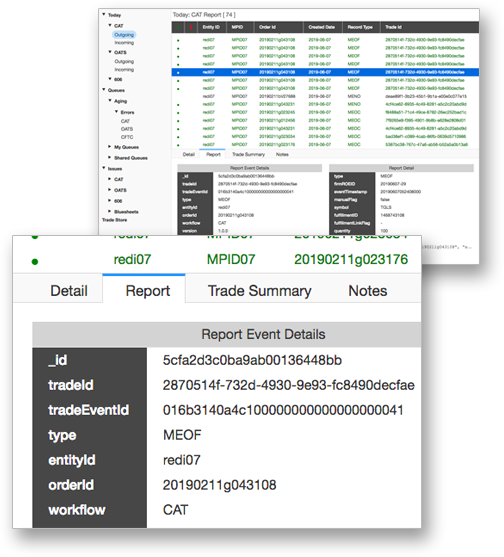
Task: Open the OATS errors queue under Errors
Action: [127, 129]
